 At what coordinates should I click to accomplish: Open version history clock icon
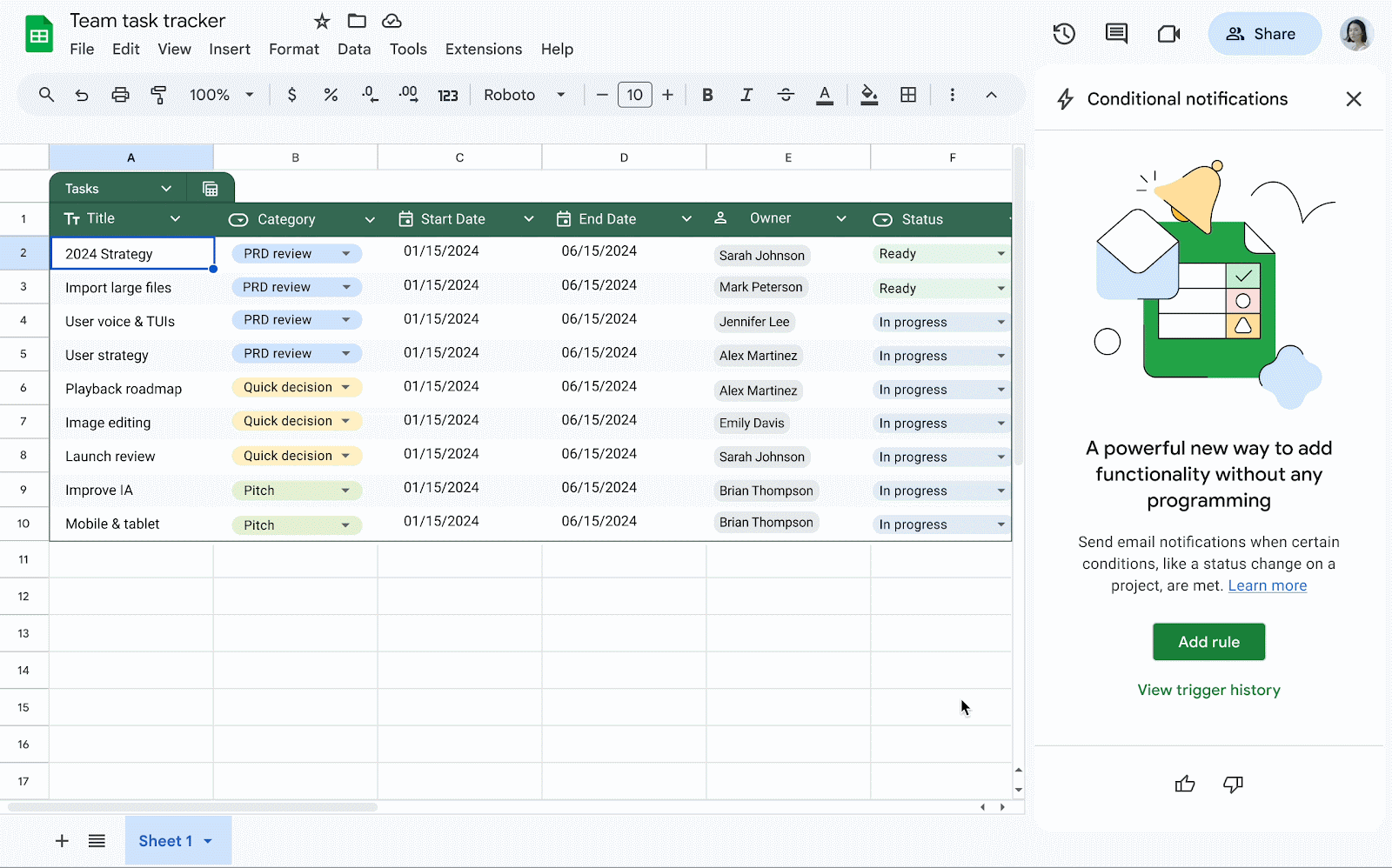1064,34
